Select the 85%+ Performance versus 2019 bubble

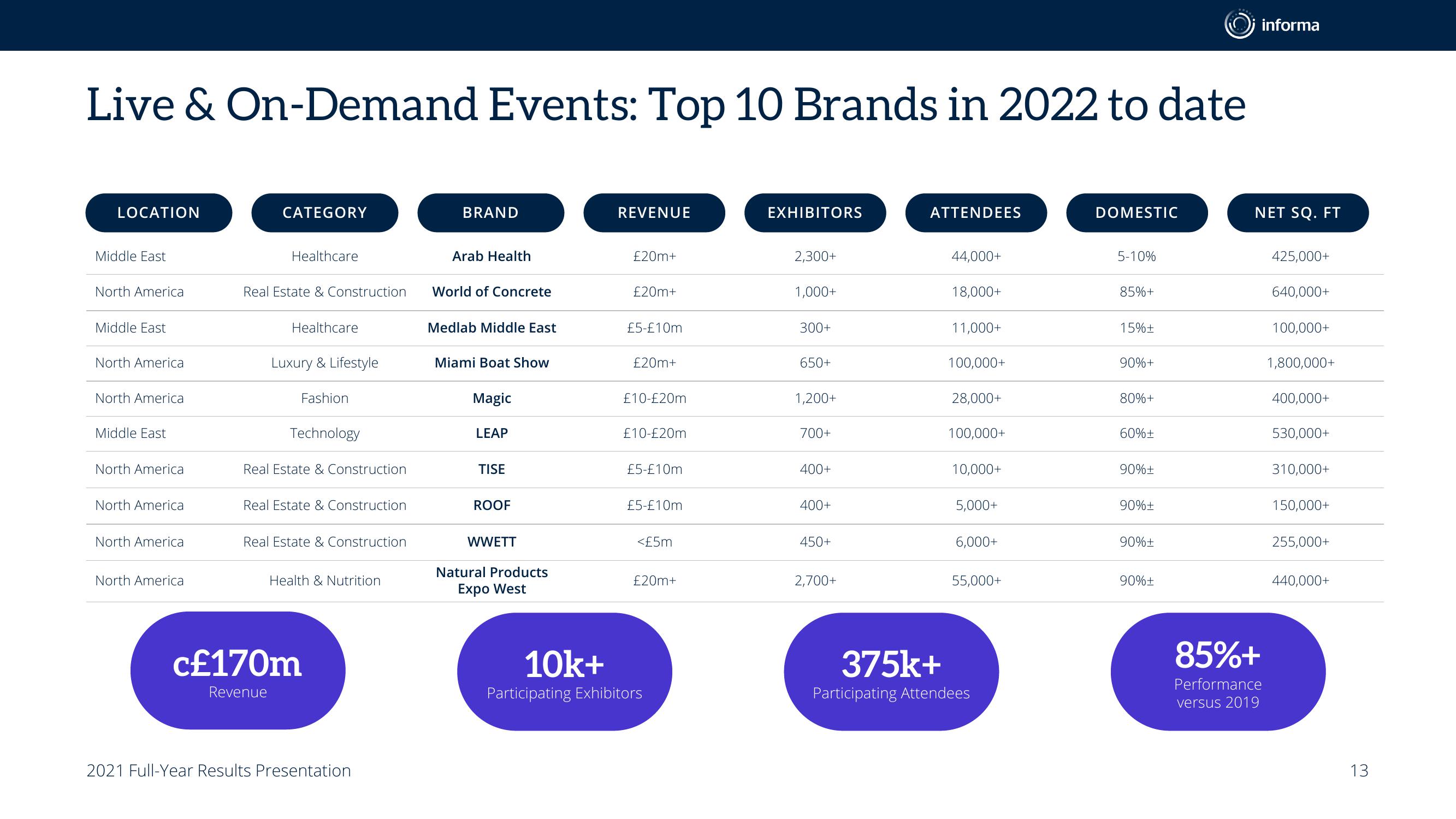coord(1218,672)
